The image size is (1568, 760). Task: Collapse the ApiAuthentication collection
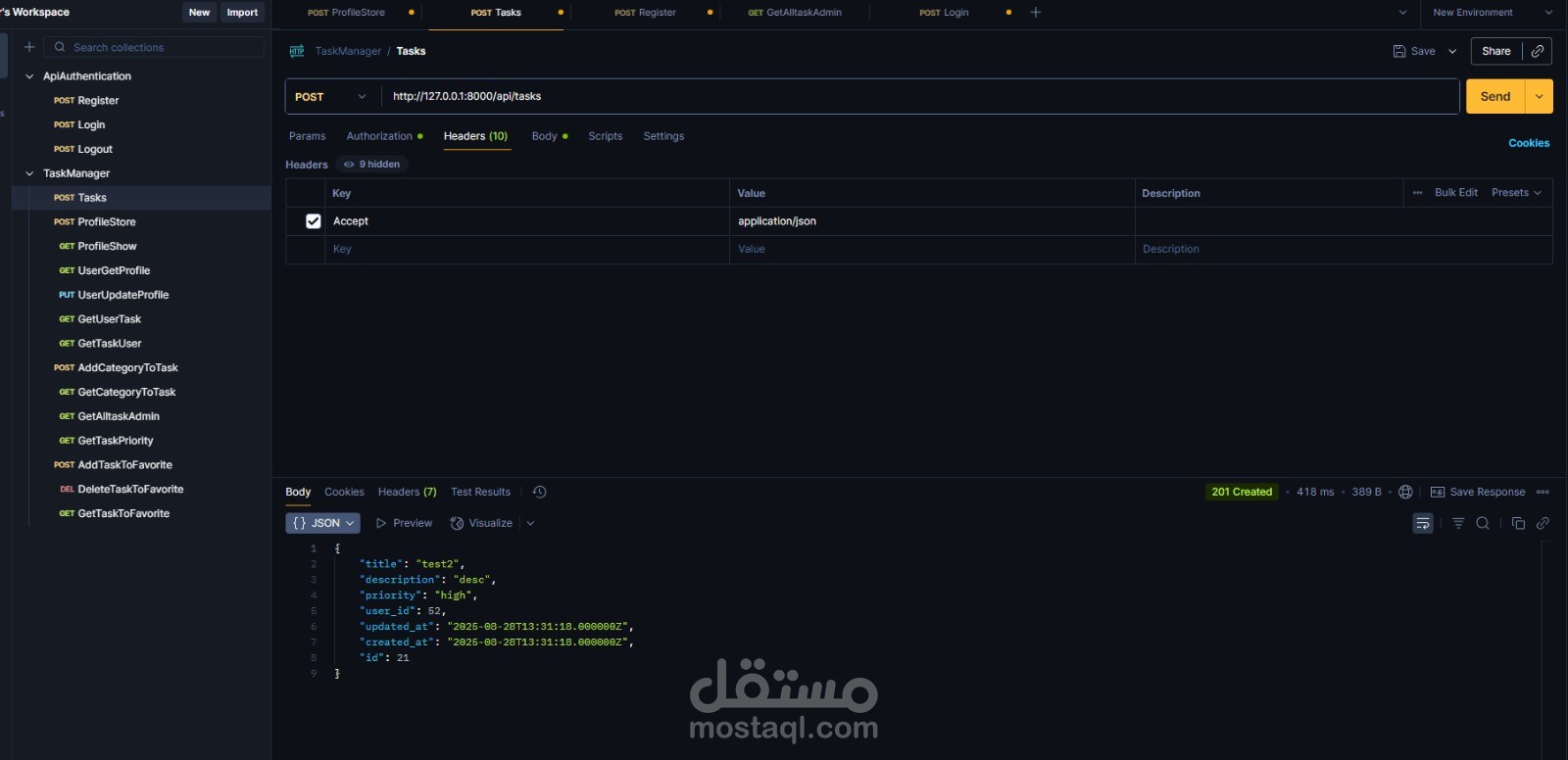click(29, 76)
